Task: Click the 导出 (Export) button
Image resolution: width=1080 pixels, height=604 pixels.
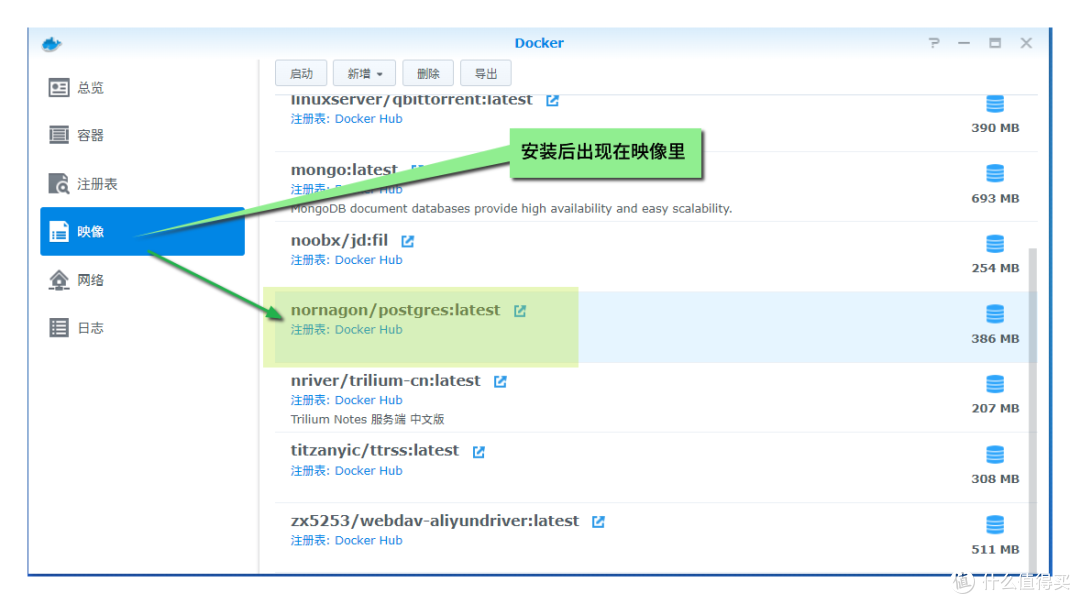Action: pos(486,72)
